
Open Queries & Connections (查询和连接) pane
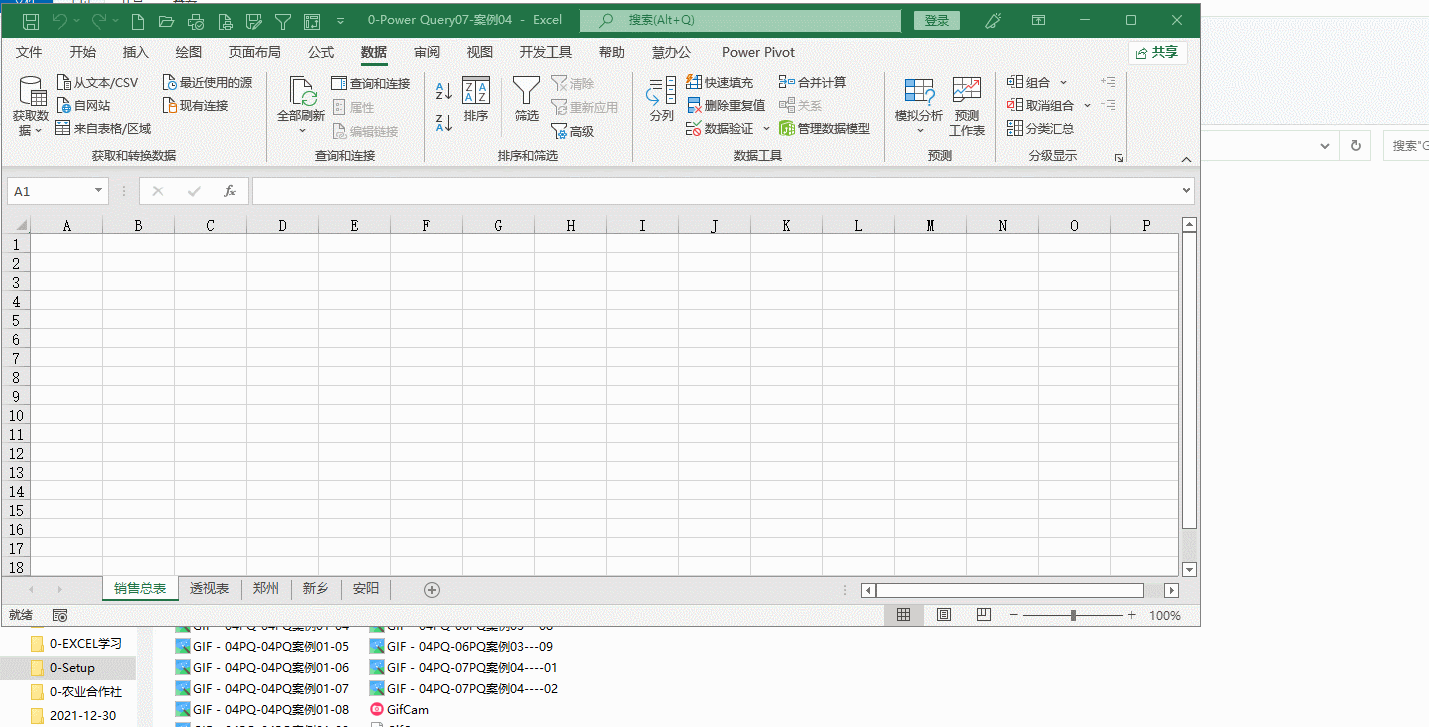(x=371, y=83)
